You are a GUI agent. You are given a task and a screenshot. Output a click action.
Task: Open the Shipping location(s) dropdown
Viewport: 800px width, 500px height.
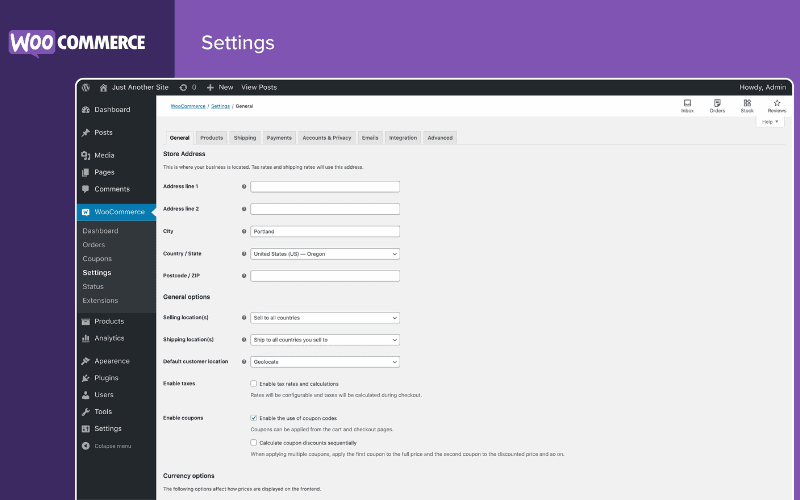point(325,340)
